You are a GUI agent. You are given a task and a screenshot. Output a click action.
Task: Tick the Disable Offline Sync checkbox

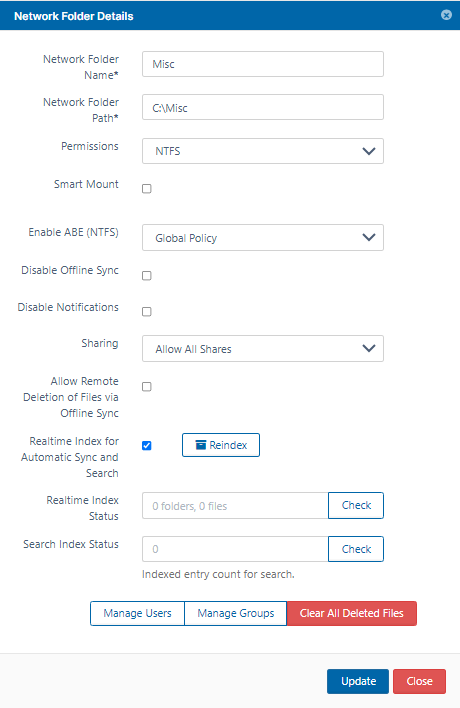coord(147,275)
